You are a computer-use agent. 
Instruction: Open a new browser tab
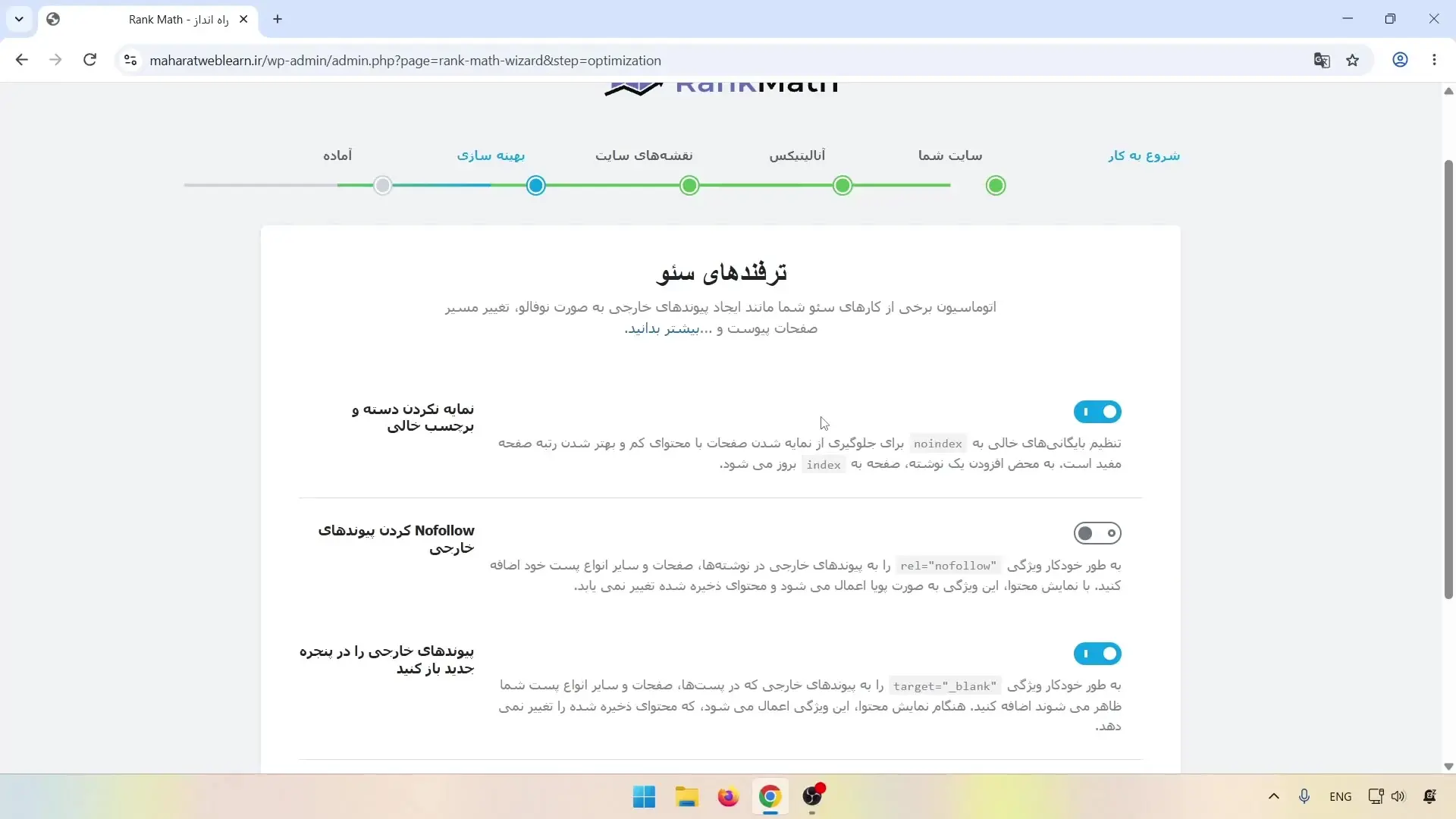[278, 19]
